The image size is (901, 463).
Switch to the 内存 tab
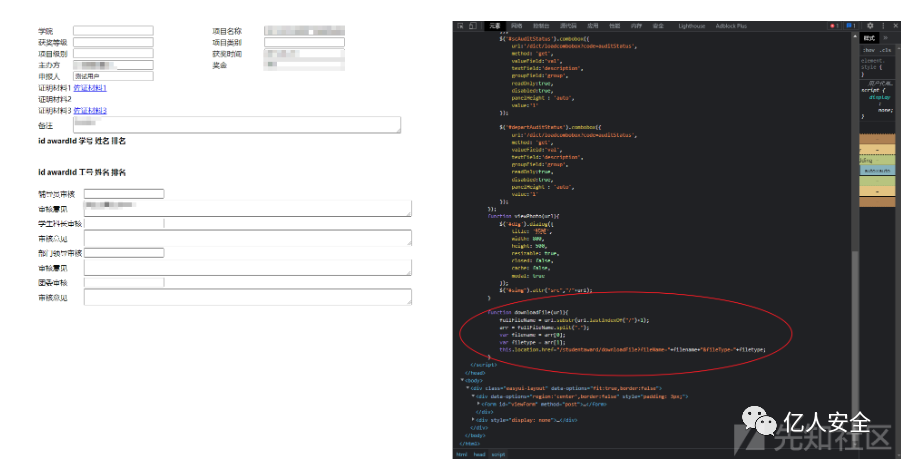pyautogui.click(x=636, y=26)
